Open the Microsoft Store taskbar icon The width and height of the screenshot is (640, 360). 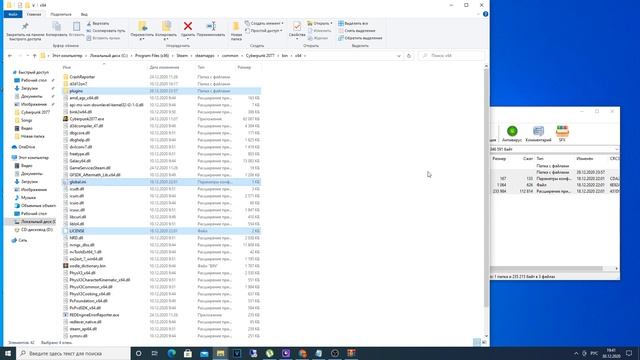(188, 353)
